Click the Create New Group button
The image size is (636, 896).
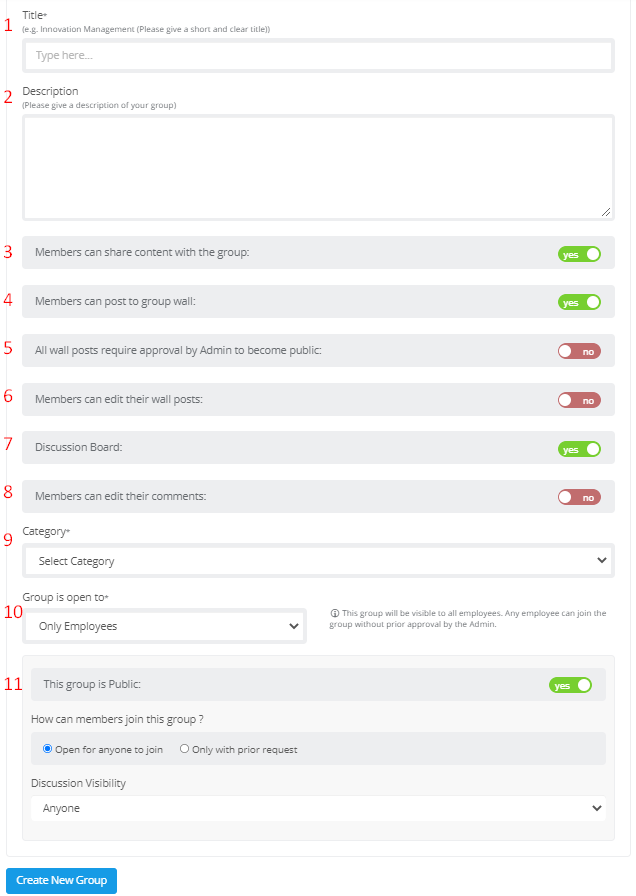[61, 881]
